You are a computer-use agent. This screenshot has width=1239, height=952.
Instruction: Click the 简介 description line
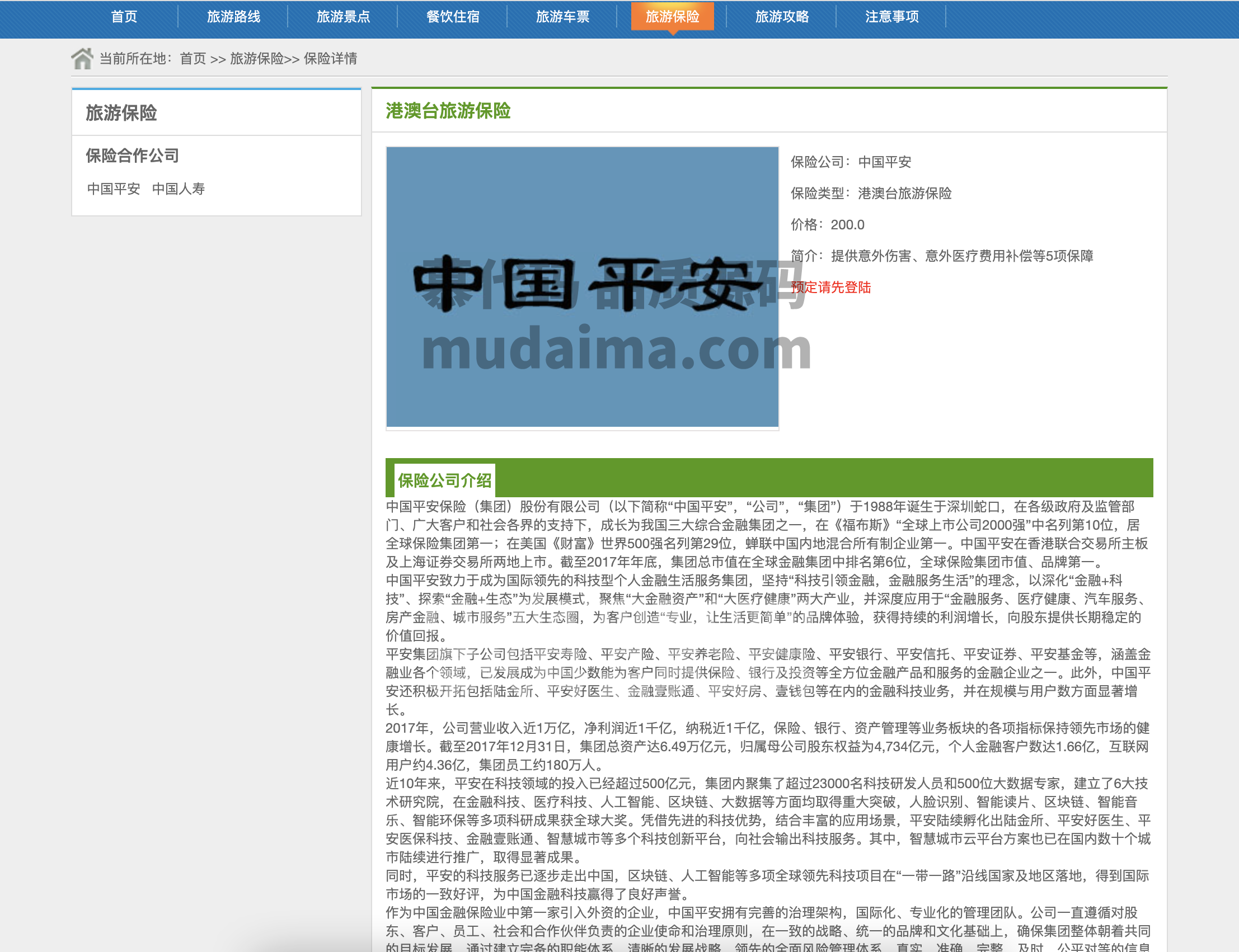(942, 256)
